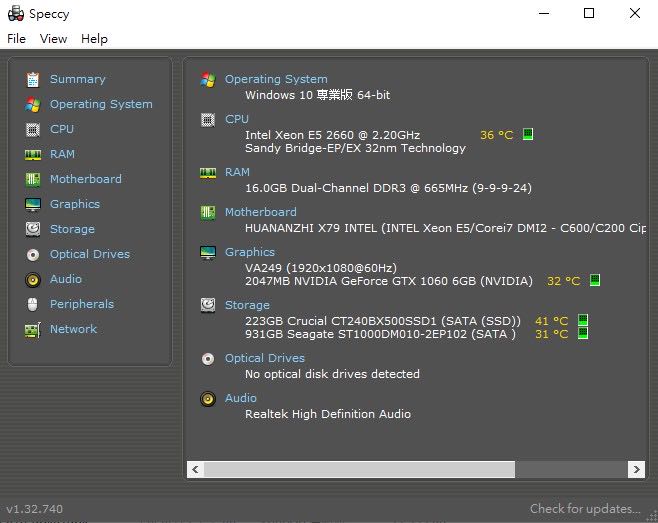This screenshot has width=658, height=523.
Task: Select CPU in the sidebar
Action: point(62,129)
